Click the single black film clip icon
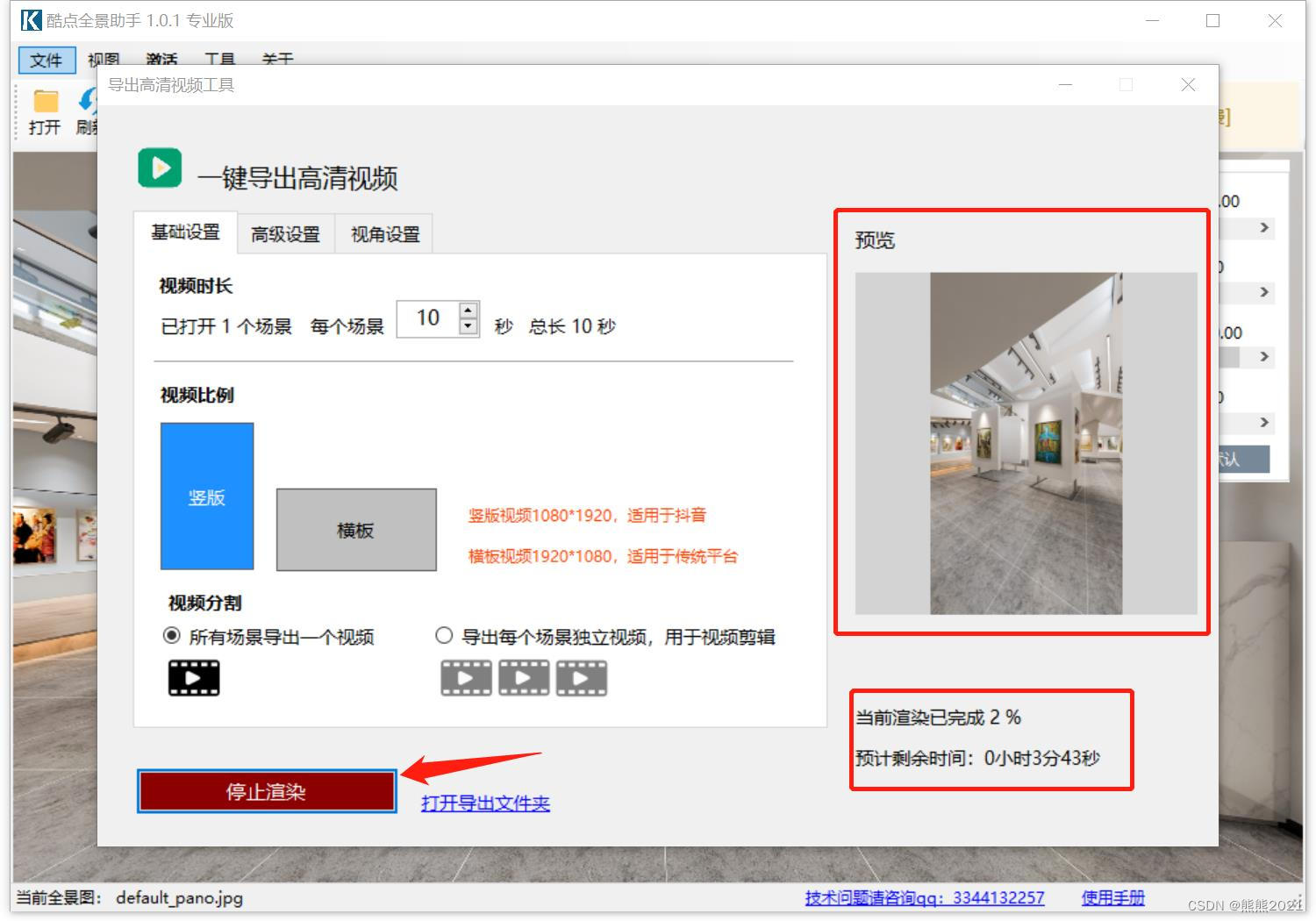The height and width of the screenshot is (921, 1316). pos(194,678)
